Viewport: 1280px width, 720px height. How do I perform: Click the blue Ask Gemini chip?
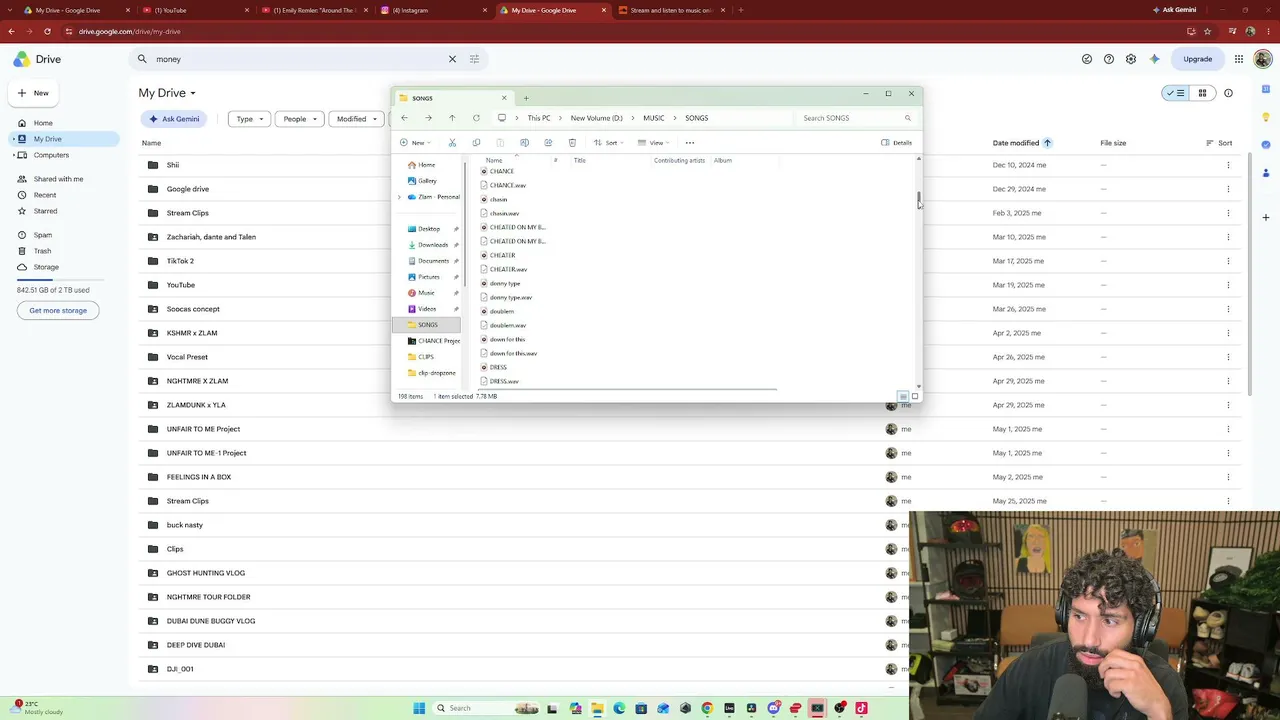tap(175, 119)
